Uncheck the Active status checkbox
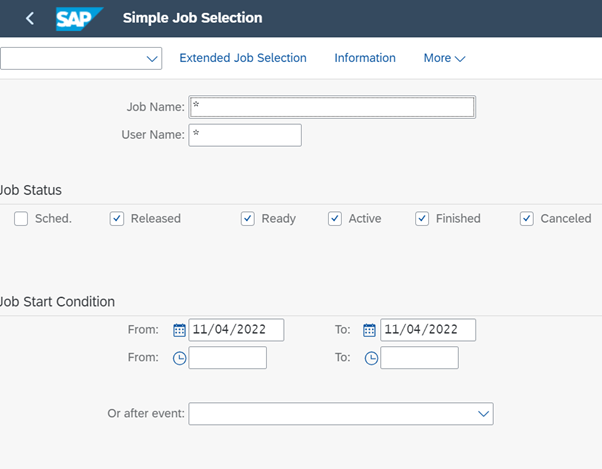The width and height of the screenshot is (602, 469). 335,219
